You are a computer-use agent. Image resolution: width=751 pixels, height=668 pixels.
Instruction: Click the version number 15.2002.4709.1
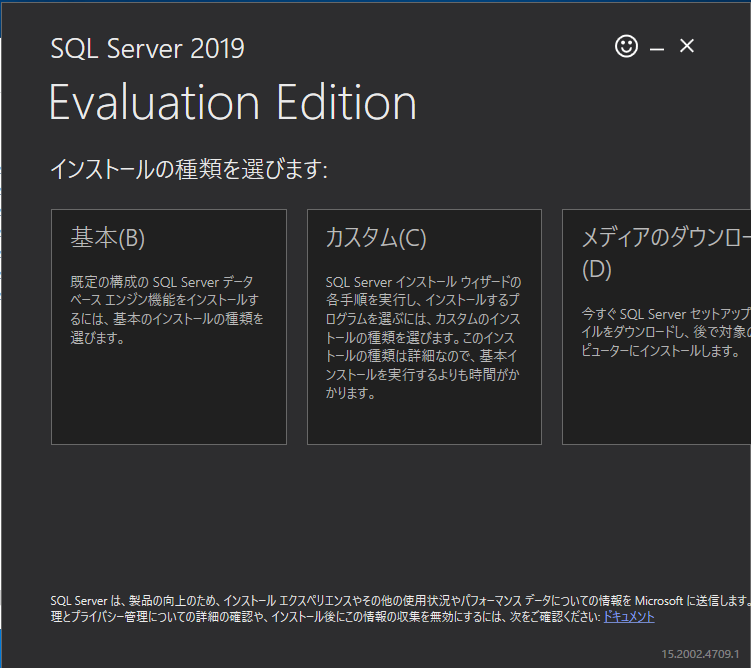click(x=700, y=654)
